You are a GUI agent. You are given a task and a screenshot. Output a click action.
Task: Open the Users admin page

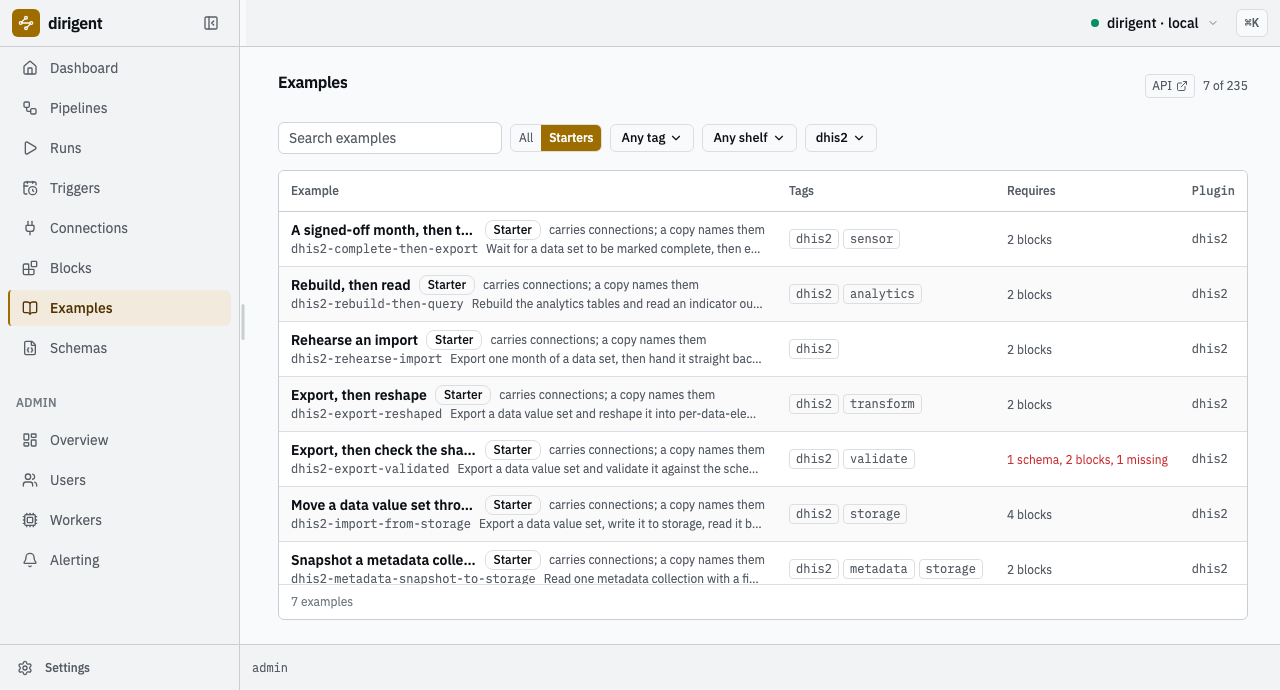pos(119,480)
